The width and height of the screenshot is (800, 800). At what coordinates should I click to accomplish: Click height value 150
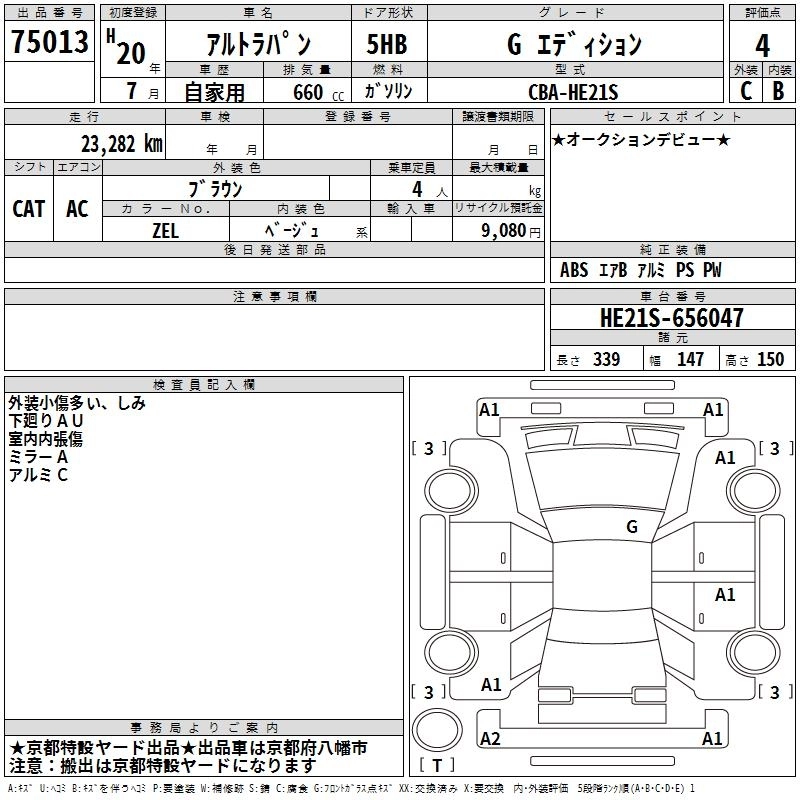tap(770, 359)
